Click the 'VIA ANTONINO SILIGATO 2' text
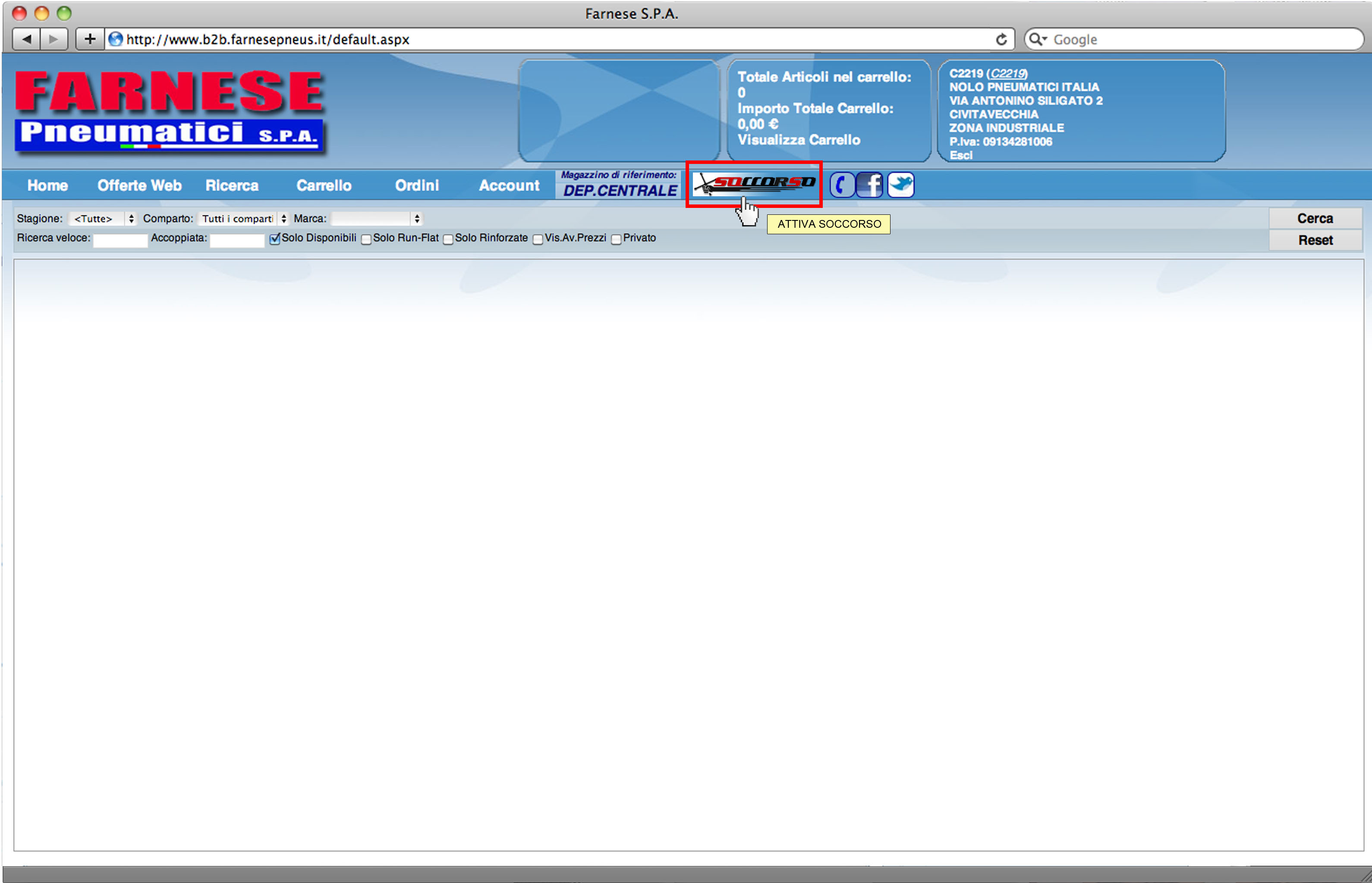Viewport: 1372px width, 883px height. (x=1026, y=101)
